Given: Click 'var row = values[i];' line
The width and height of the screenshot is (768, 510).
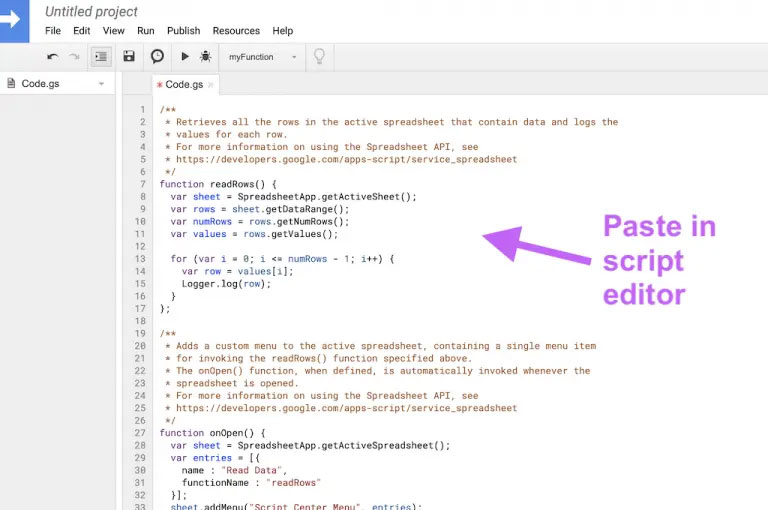Looking at the screenshot, I should coord(238,271).
